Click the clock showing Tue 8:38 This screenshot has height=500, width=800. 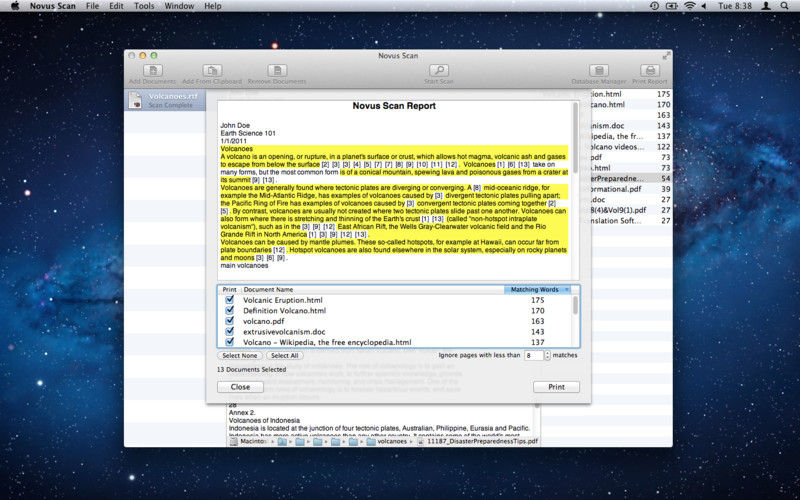[735, 6]
